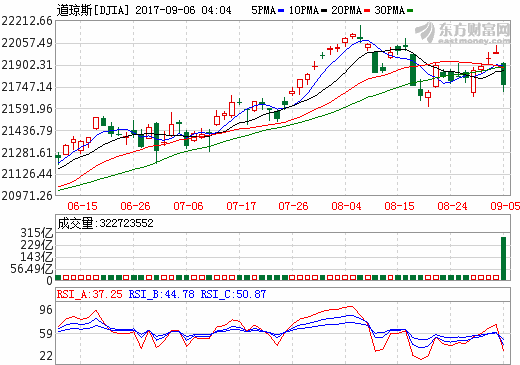The image size is (520, 365).
Task: Click the 30PMA legend label
Action: (x=389, y=10)
